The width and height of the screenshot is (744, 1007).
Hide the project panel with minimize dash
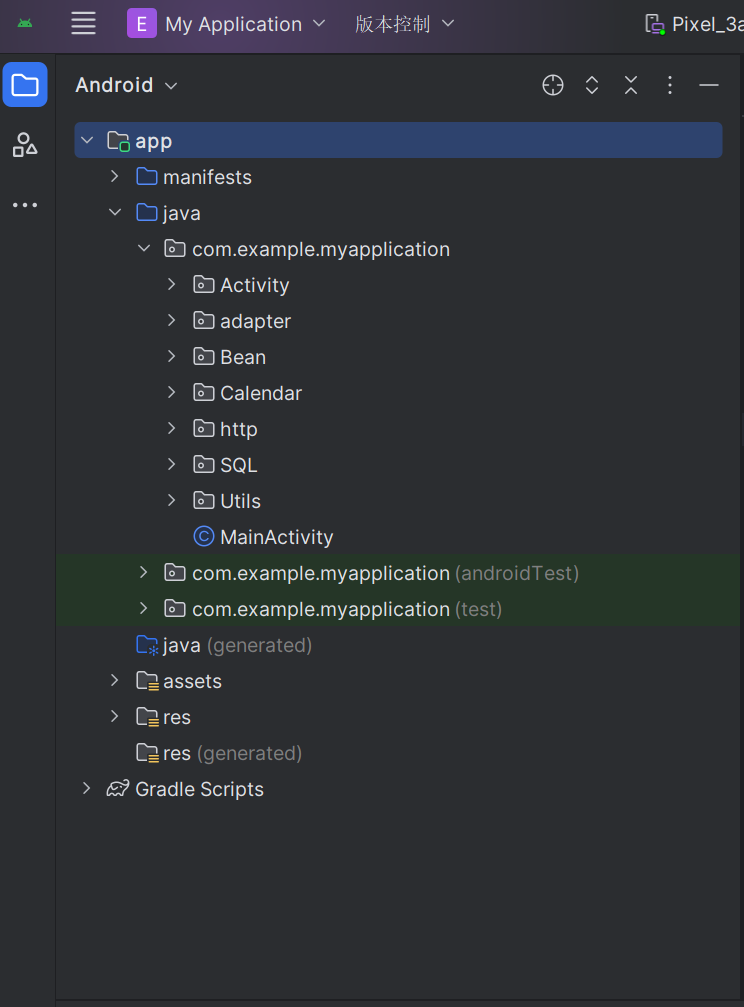pyautogui.click(x=709, y=85)
